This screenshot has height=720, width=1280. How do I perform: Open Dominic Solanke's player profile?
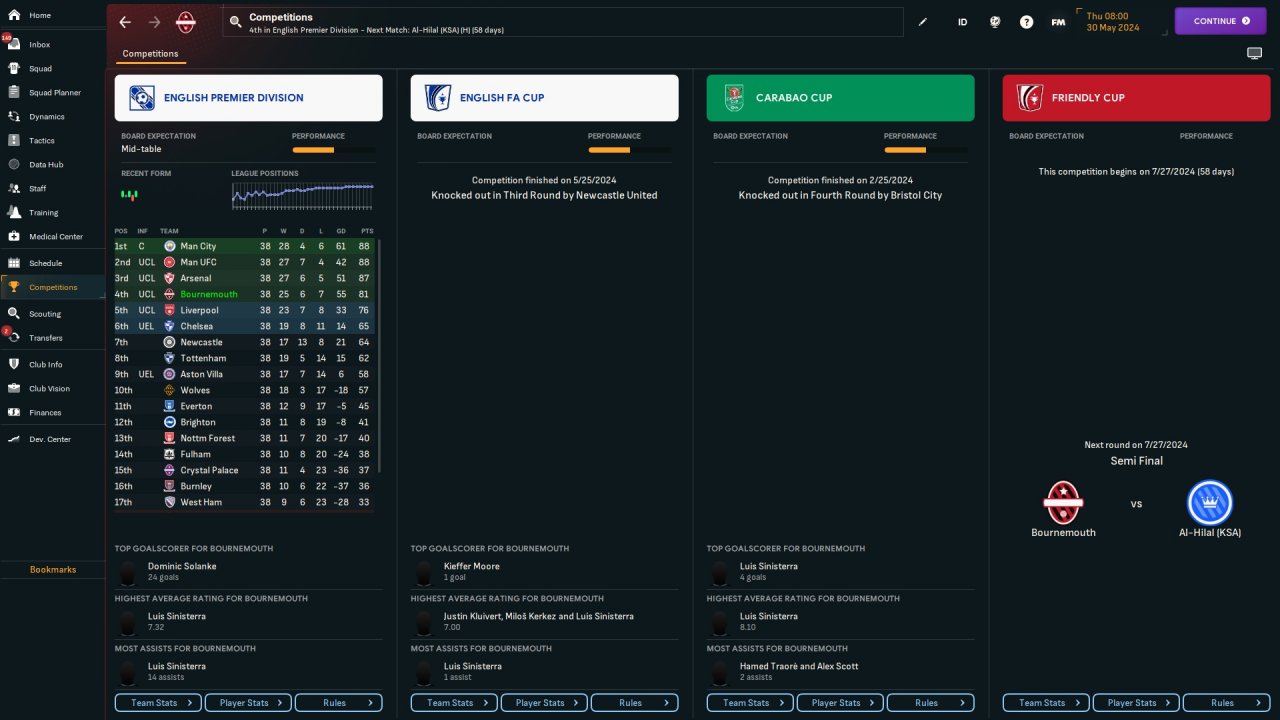(182, 566)
